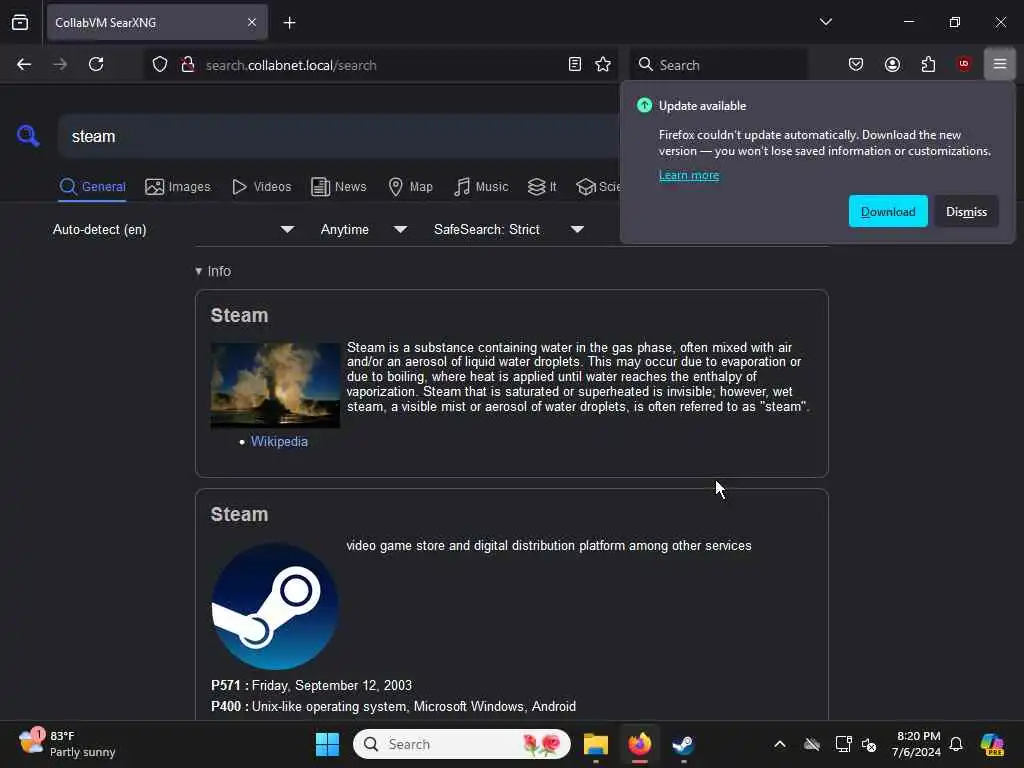Click the Firefox toolbar Search box

coord(718,65)
